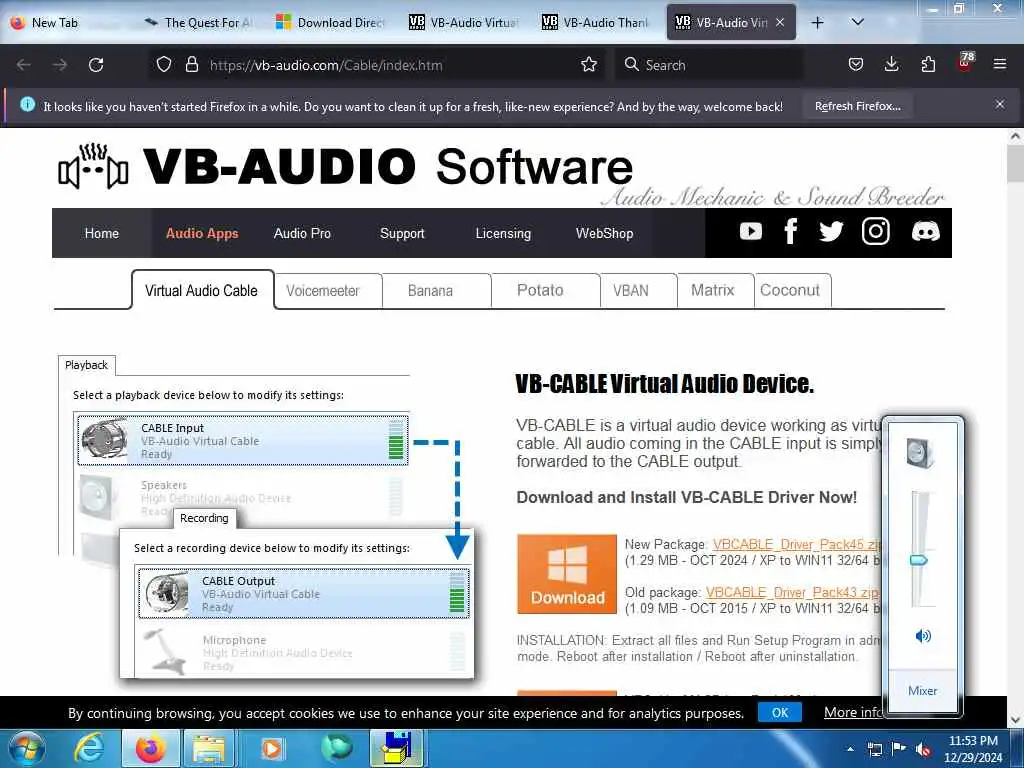Screen dimensions: 1024x768
Task: Select the Potato tab
Action: click(540, 291)
